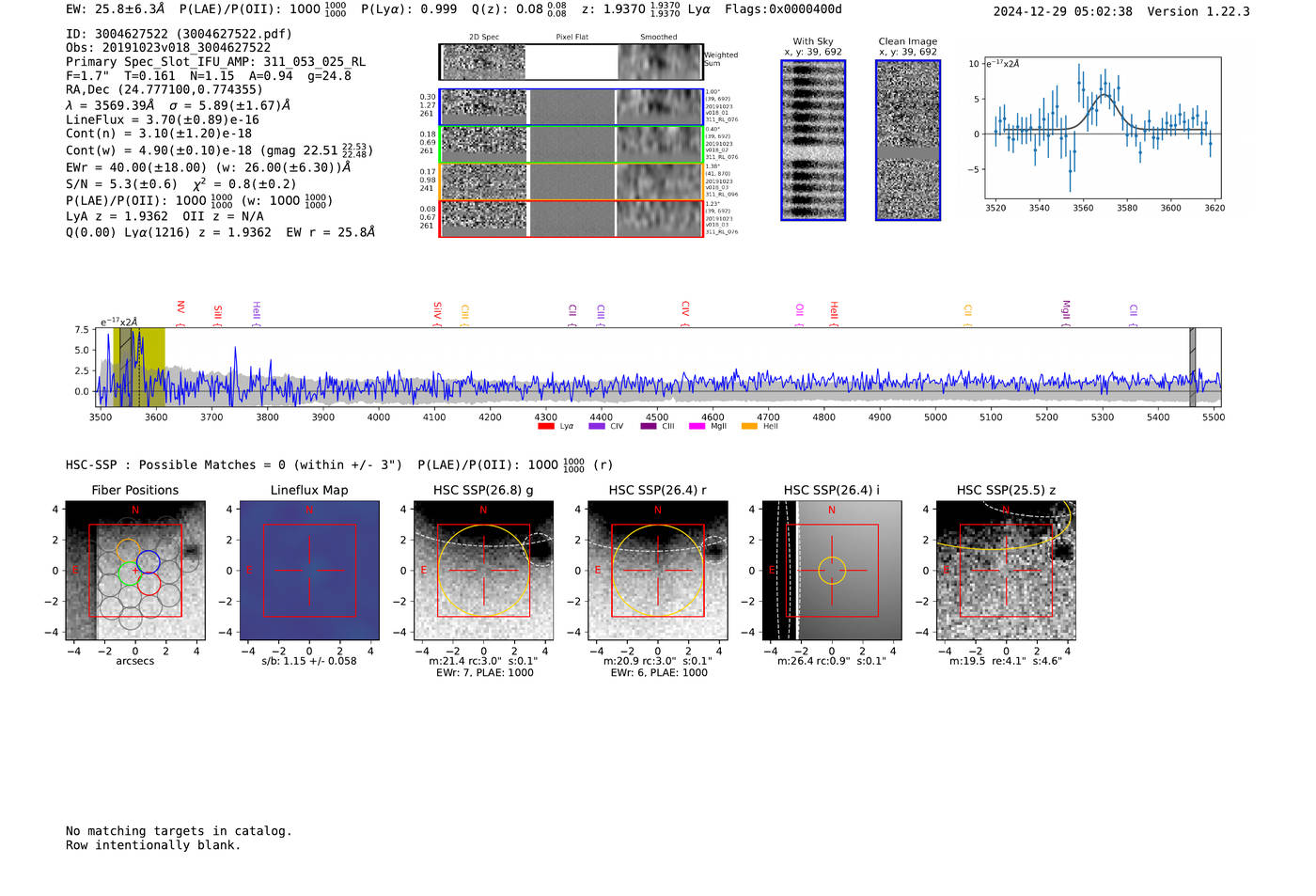Open the Clean Image cutout
Viewport: 1316px width, 896px height.
(x=908, y=140)
